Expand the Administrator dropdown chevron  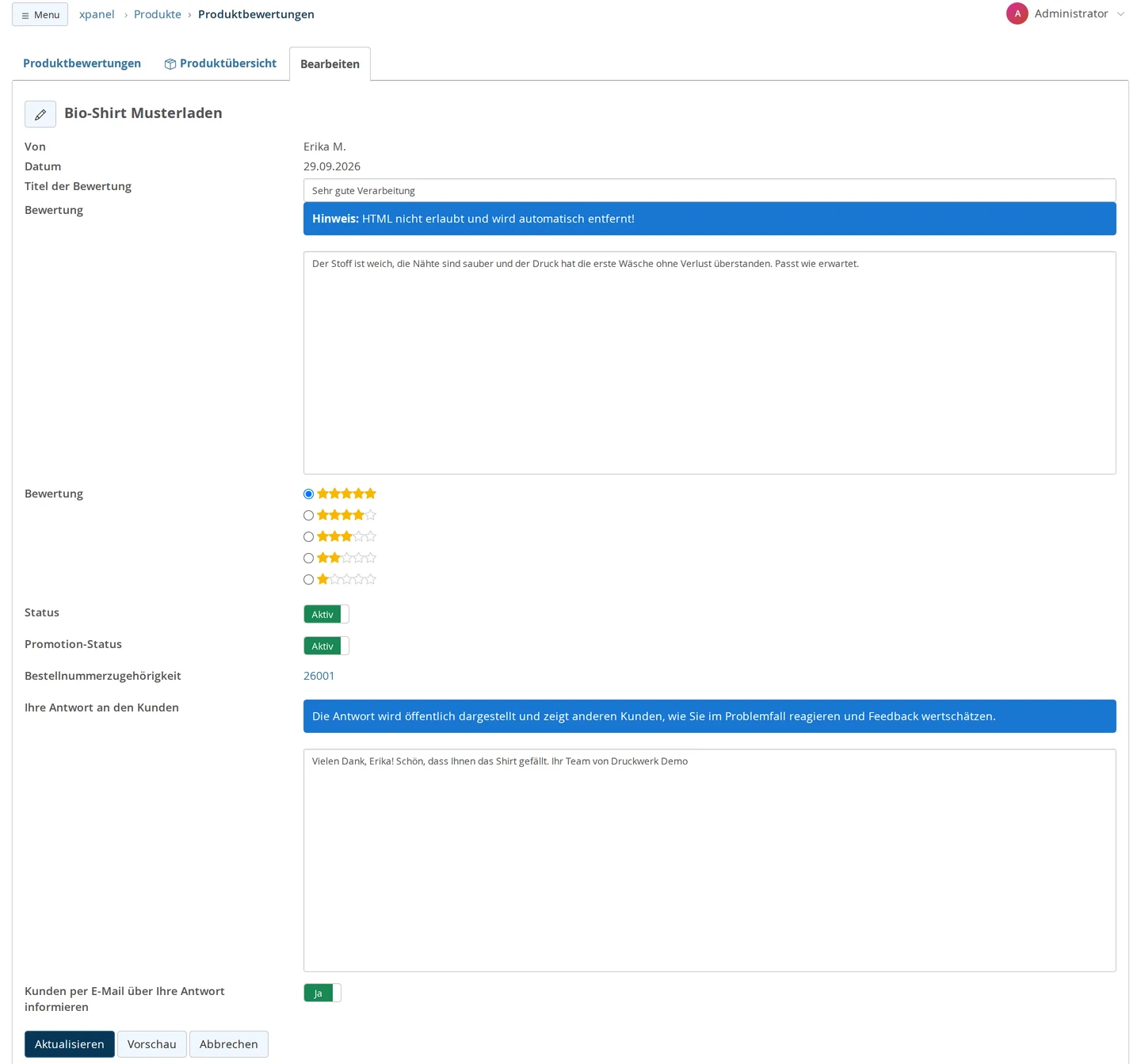(1120, 14)
